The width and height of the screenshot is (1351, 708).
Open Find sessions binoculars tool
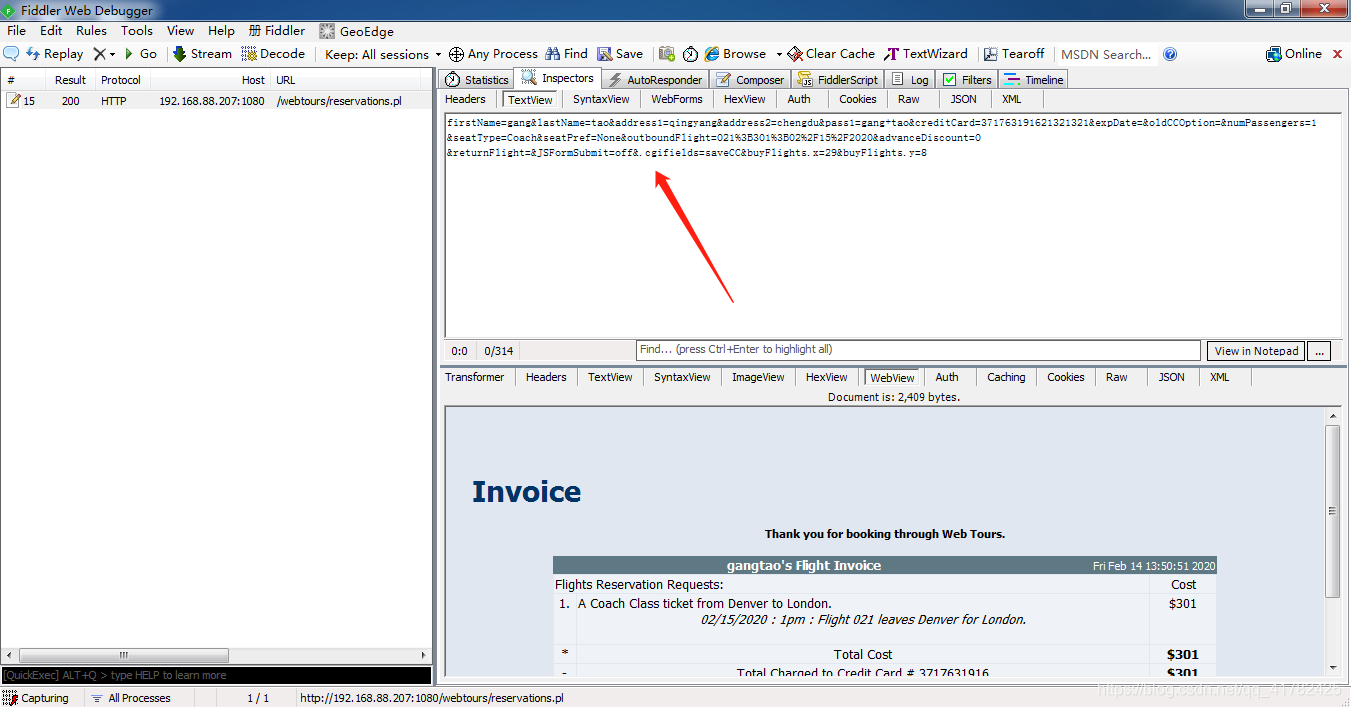(566, 54)
